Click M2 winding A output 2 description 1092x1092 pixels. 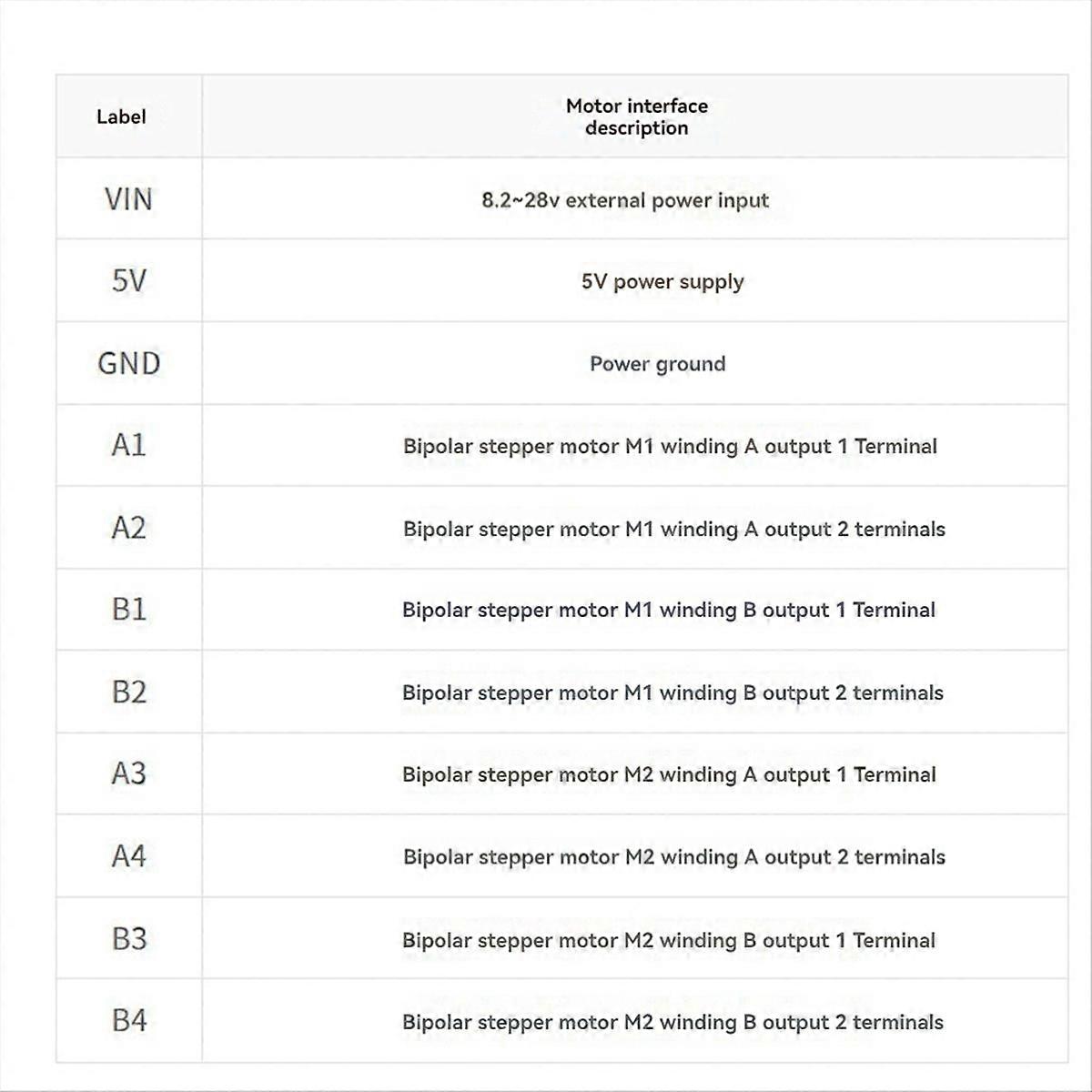[x=673, y=857]
